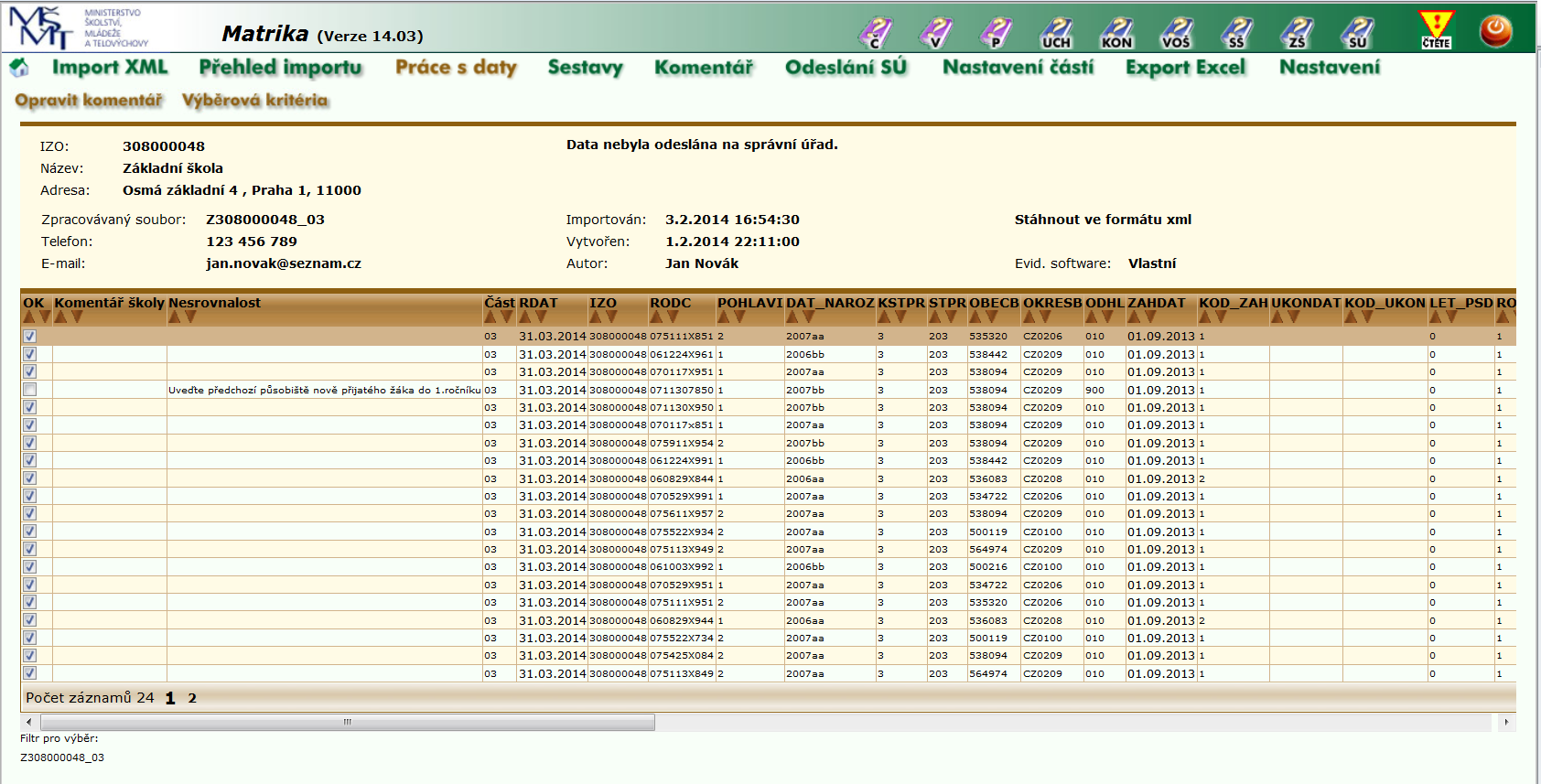Open the UCH help book icon
This screenshot has height=784, width=1541.
[1056, 32]
